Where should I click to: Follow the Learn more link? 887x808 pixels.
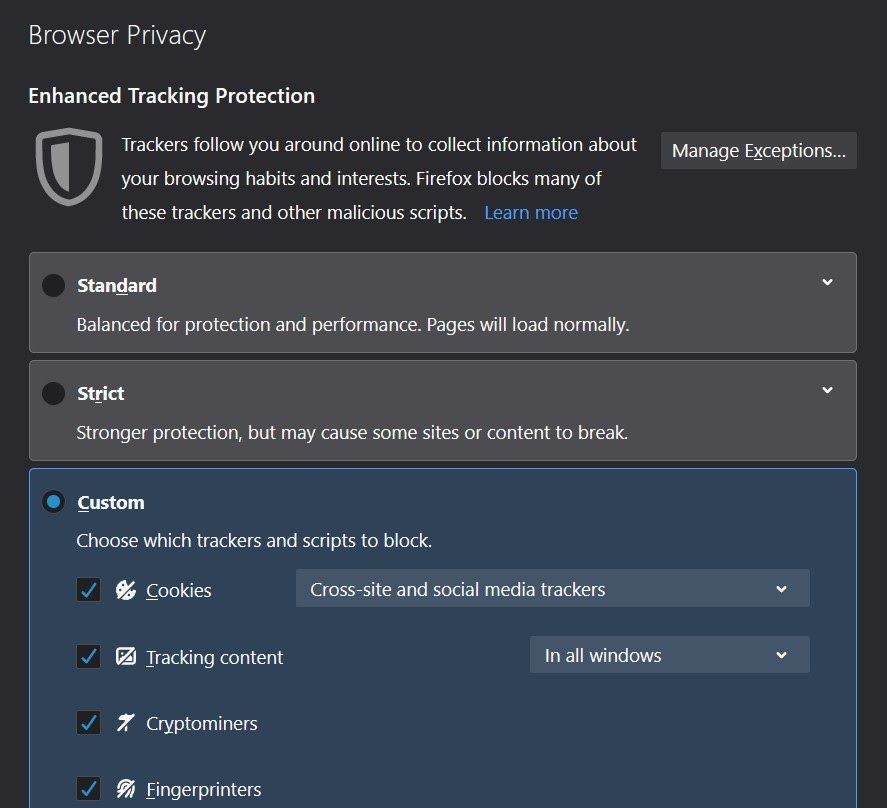530,213
